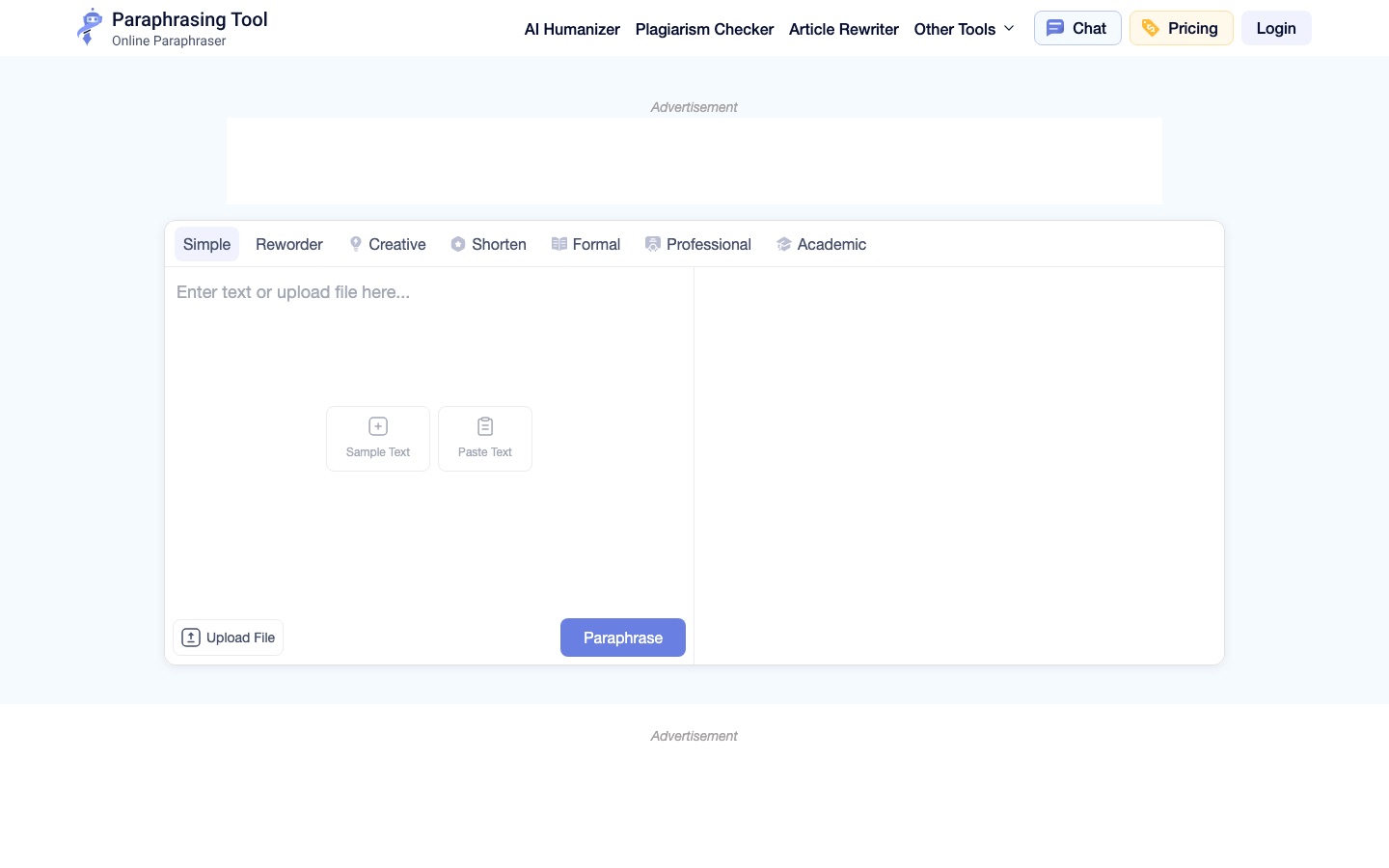Click the lightbulb icon on Creative mode
Image resolution: width=1389 pixels, height=868 pixels.
[356, 244]
